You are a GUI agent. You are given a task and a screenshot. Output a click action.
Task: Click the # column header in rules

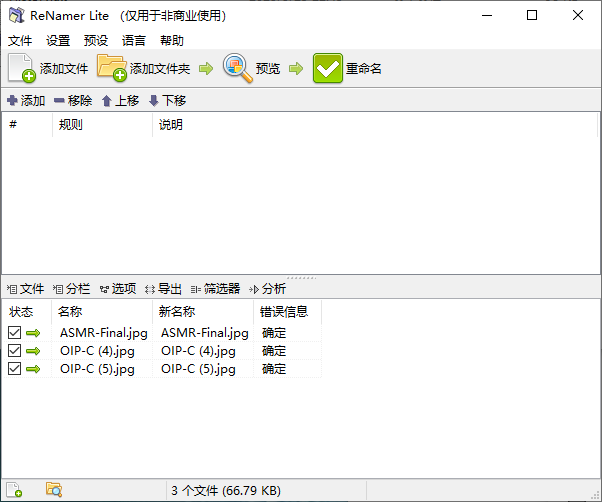(27, 124)
